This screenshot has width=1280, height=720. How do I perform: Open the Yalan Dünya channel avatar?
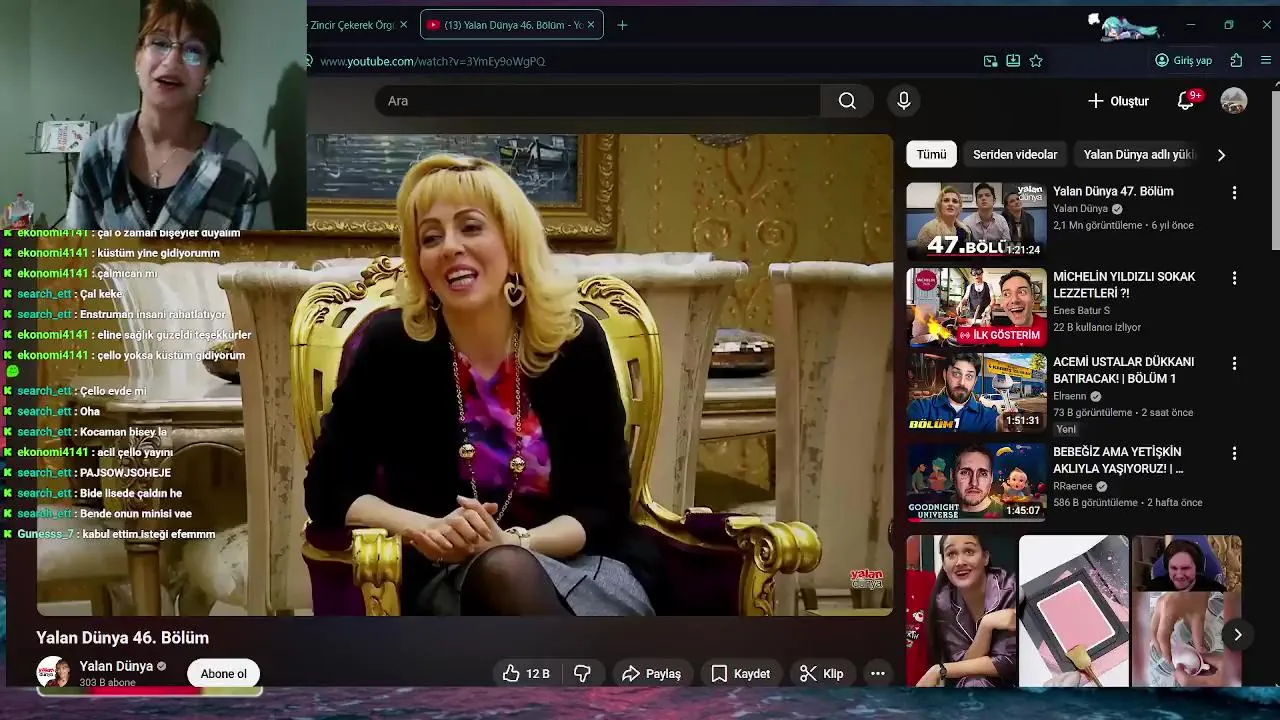pos(52,673)
